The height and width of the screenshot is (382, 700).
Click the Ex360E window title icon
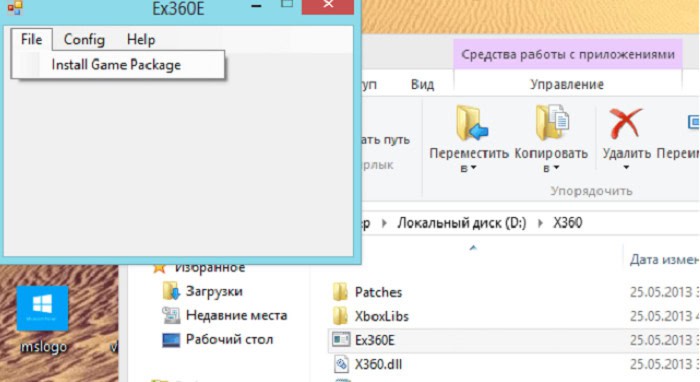pyautogui.click(x=15, y=7)
